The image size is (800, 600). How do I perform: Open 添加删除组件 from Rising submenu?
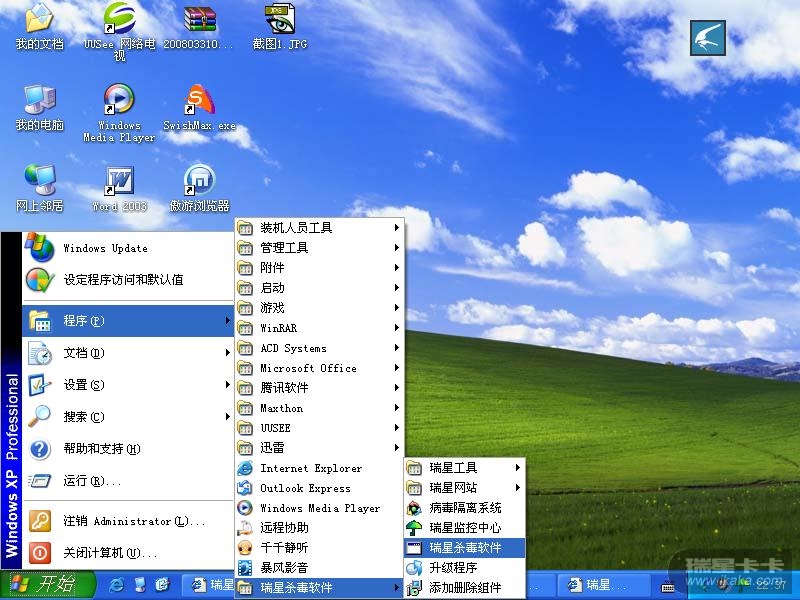(464, 588)
